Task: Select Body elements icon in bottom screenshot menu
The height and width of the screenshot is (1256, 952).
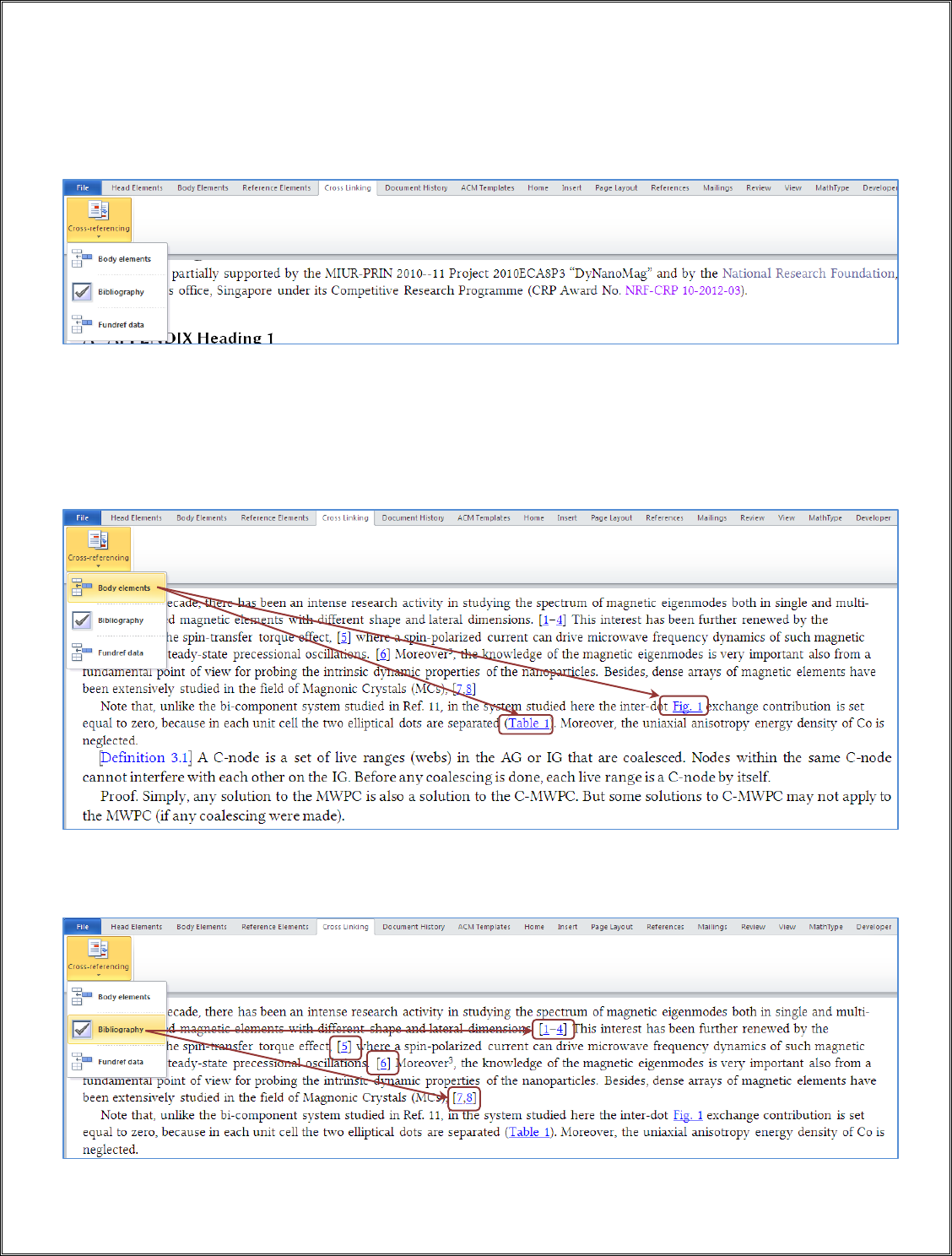Action: pyautogui.click(x=82, y=997)
